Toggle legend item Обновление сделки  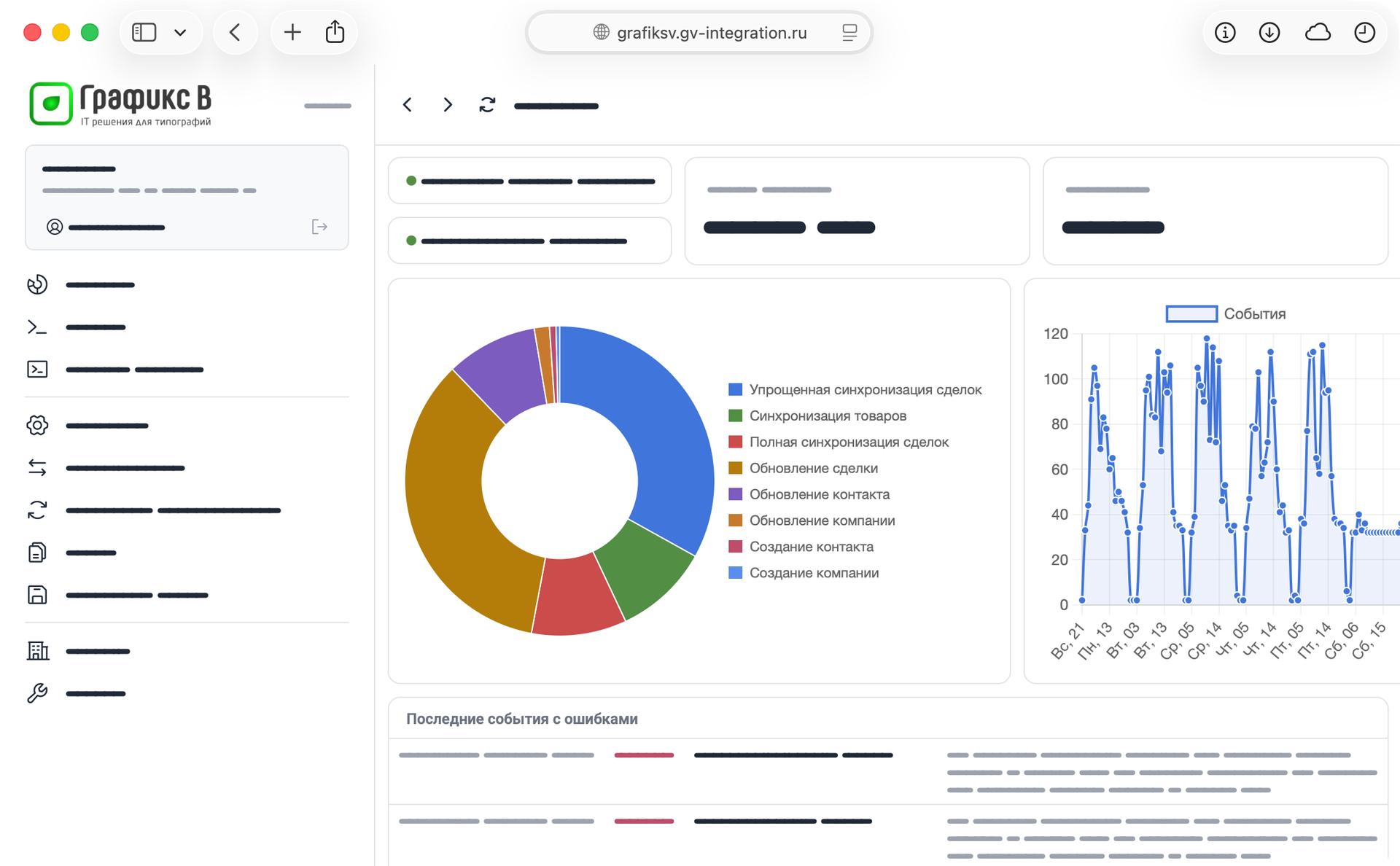click(x=804, y=468)
